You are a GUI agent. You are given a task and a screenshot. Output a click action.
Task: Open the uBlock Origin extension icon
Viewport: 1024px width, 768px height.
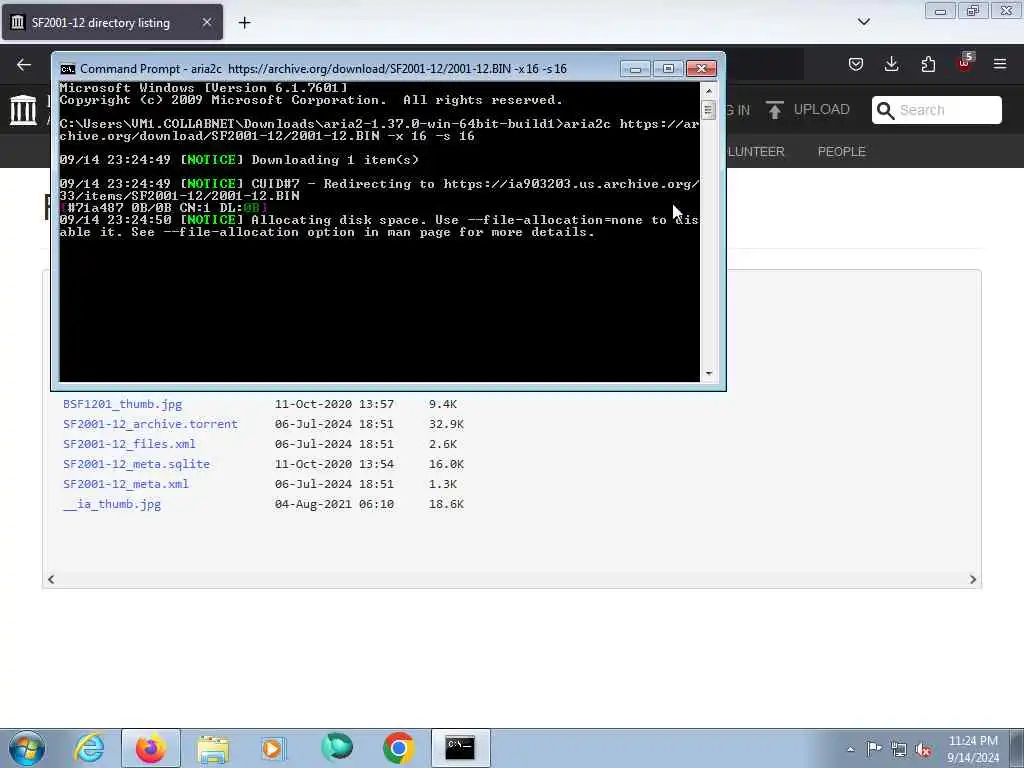coord(965,63)
